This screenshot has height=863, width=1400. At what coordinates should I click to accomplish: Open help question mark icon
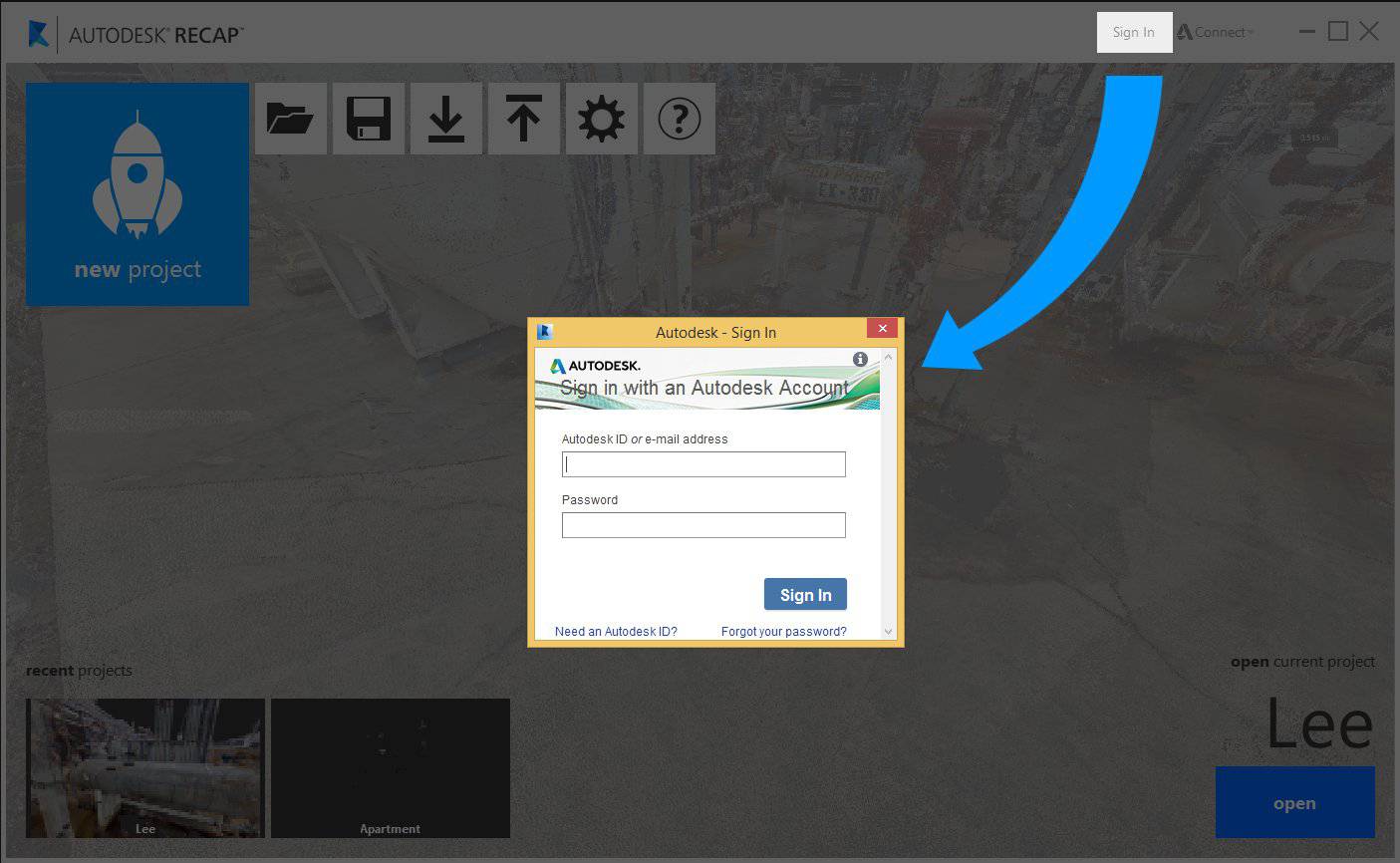[680, 119]
